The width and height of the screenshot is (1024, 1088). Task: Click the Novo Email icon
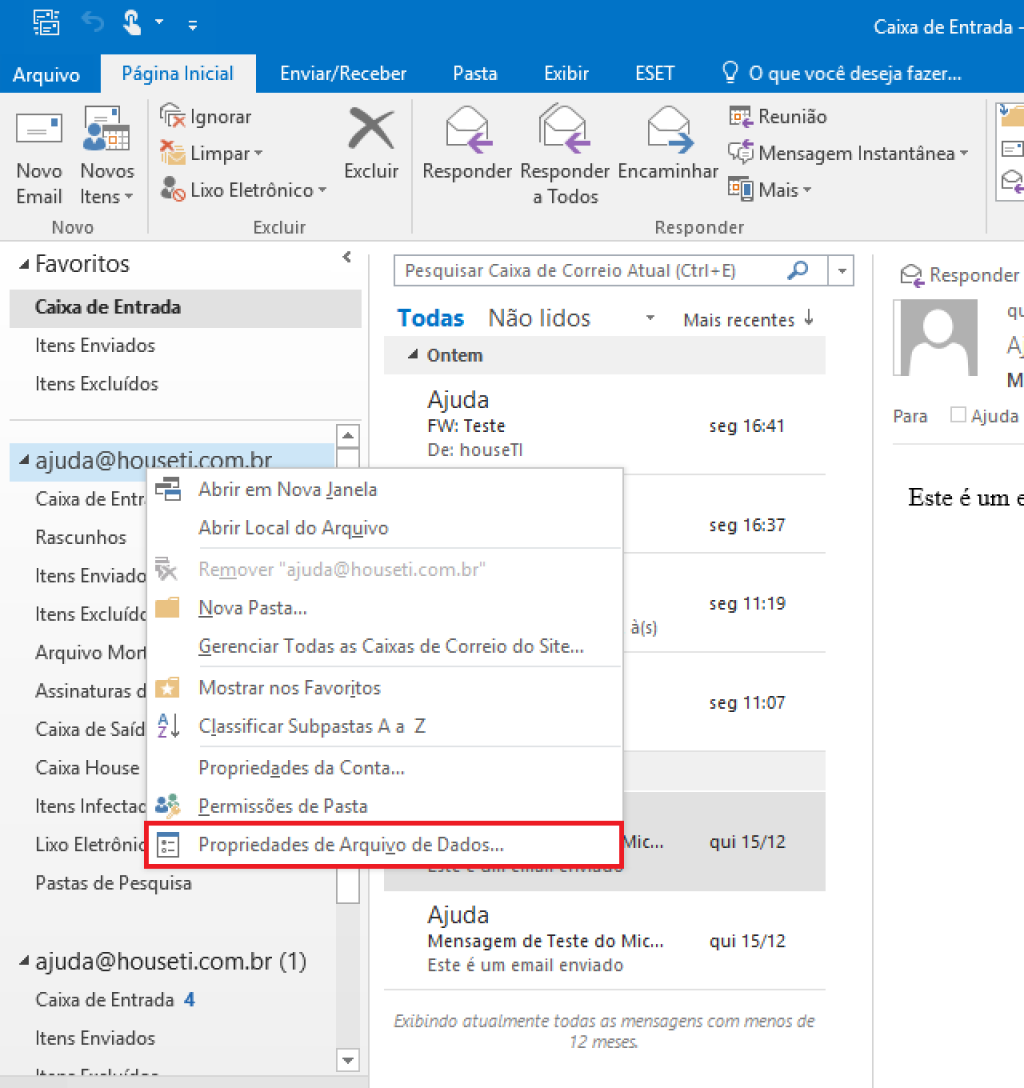(39, 129)
